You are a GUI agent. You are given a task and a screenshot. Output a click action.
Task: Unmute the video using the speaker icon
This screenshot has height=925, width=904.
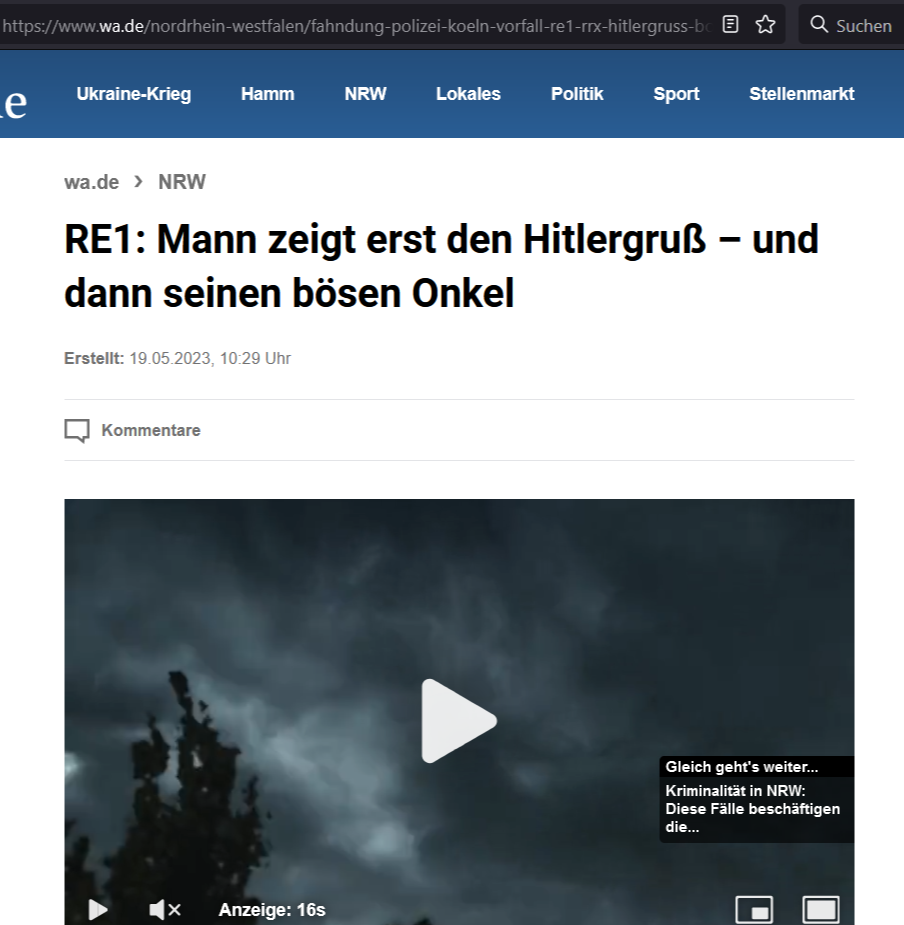pos(165,909)
